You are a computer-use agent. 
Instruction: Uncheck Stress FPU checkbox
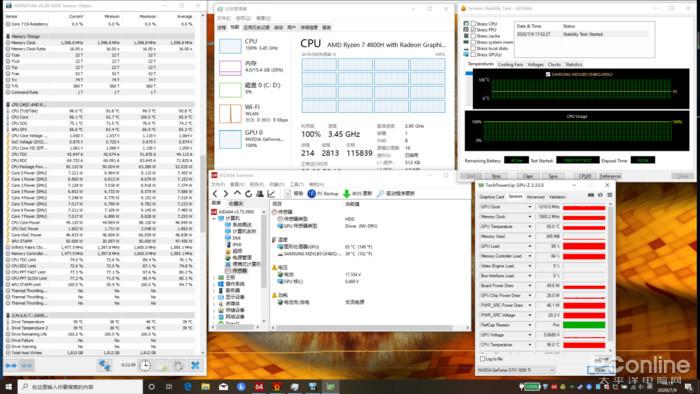coord(473,30)
